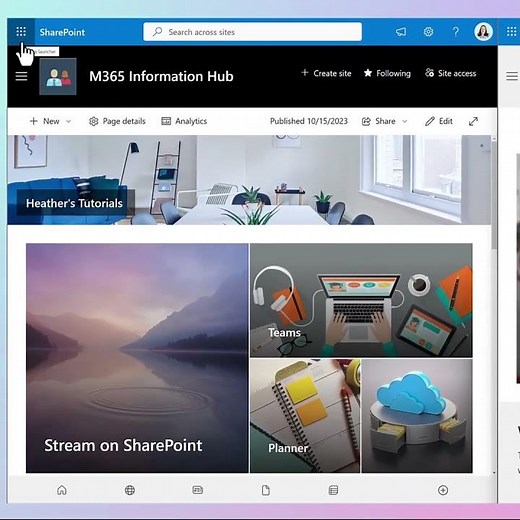The width and height of the screenshot is (520, 520).
Task: Click Create site
Action: pyautogui.click(x=326, y=73)
